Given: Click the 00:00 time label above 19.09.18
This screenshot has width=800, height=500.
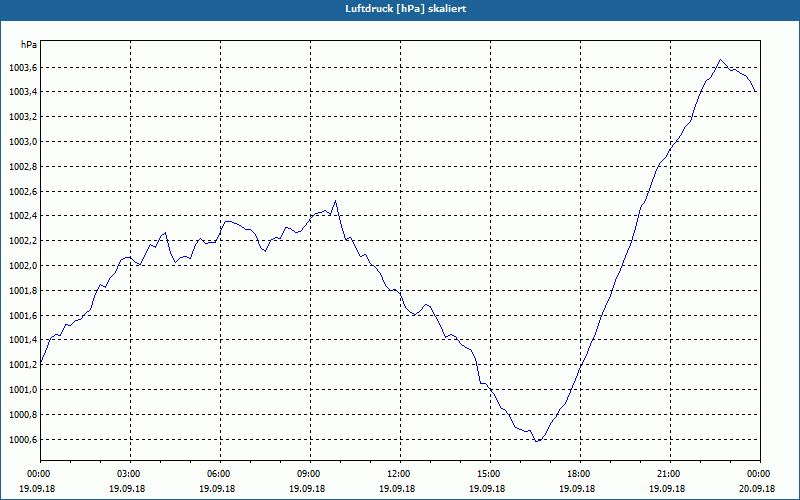Looking at the screenshot, I should point(37,473).
